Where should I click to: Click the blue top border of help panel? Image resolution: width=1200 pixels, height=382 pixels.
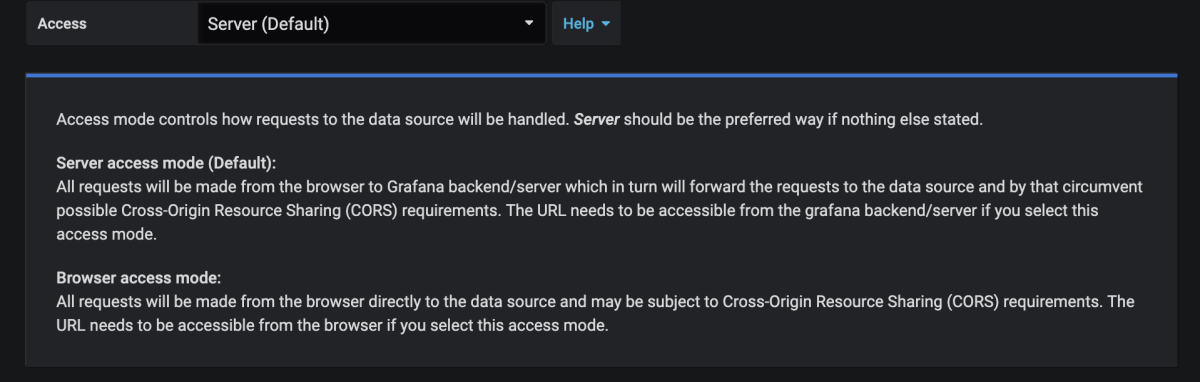tap(601, 75)
